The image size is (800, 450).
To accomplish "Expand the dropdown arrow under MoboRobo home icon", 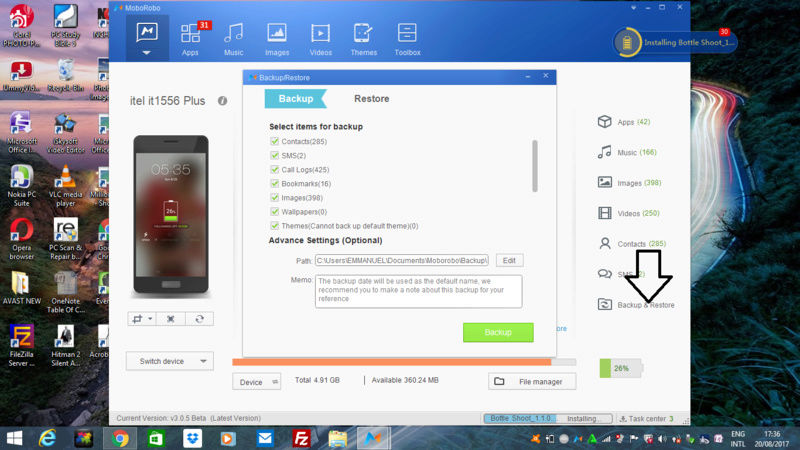I will pyautogui.click(x=146, y=53).
